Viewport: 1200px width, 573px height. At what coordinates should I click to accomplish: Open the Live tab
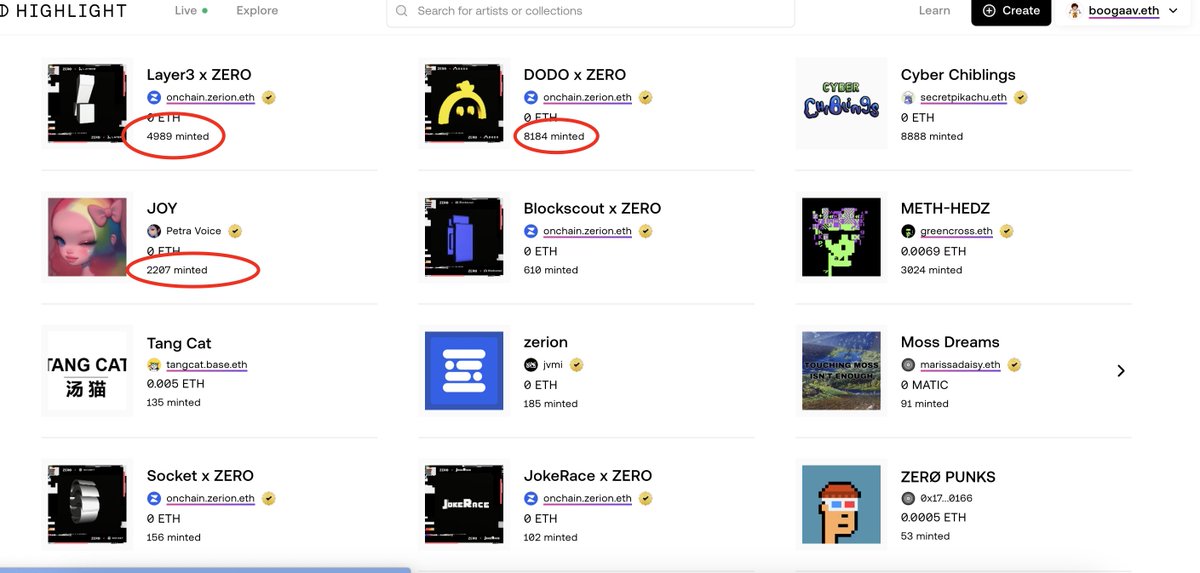click(x=191, y=11)
